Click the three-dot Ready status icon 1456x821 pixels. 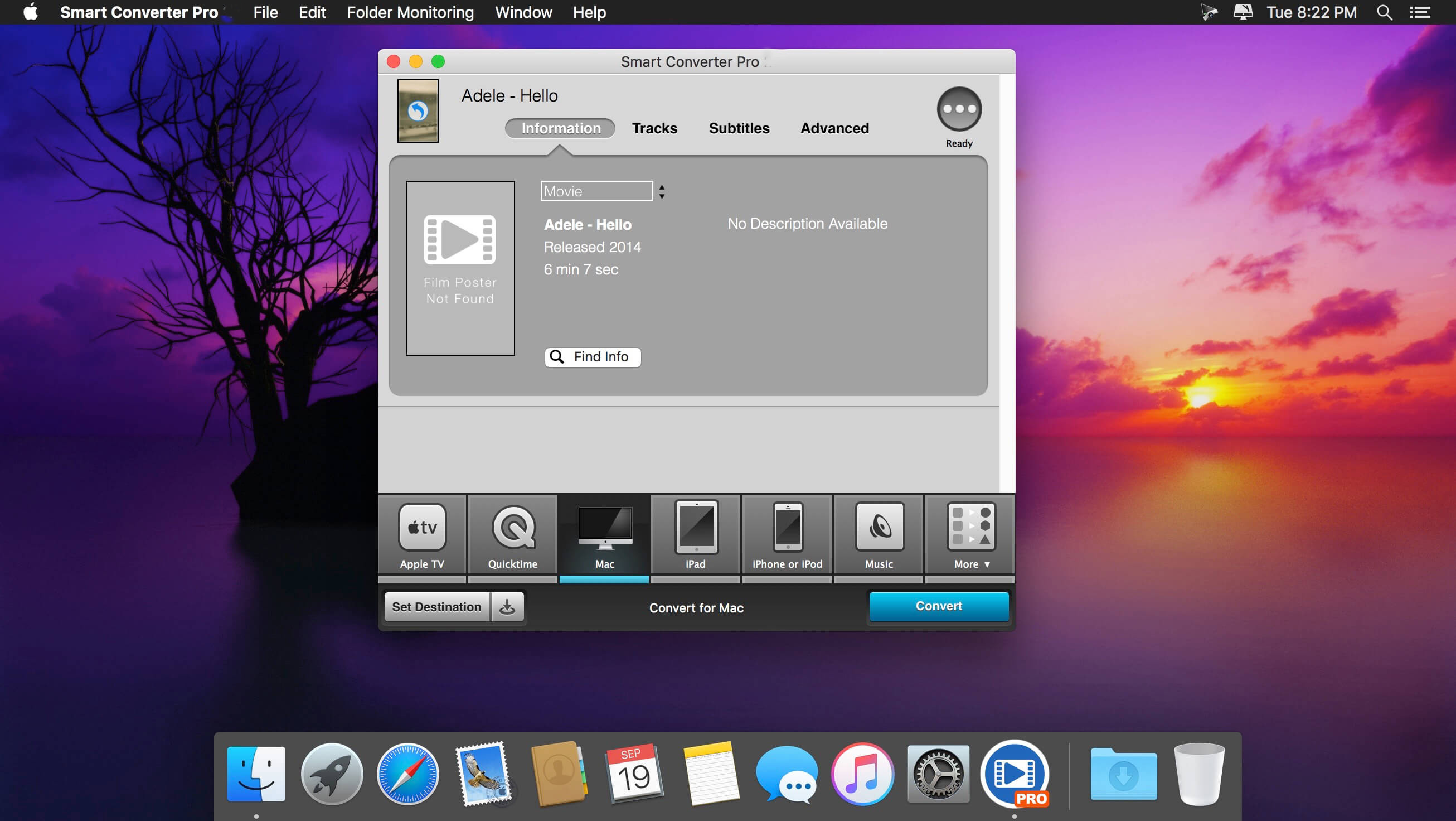click(x=958, y=109)
